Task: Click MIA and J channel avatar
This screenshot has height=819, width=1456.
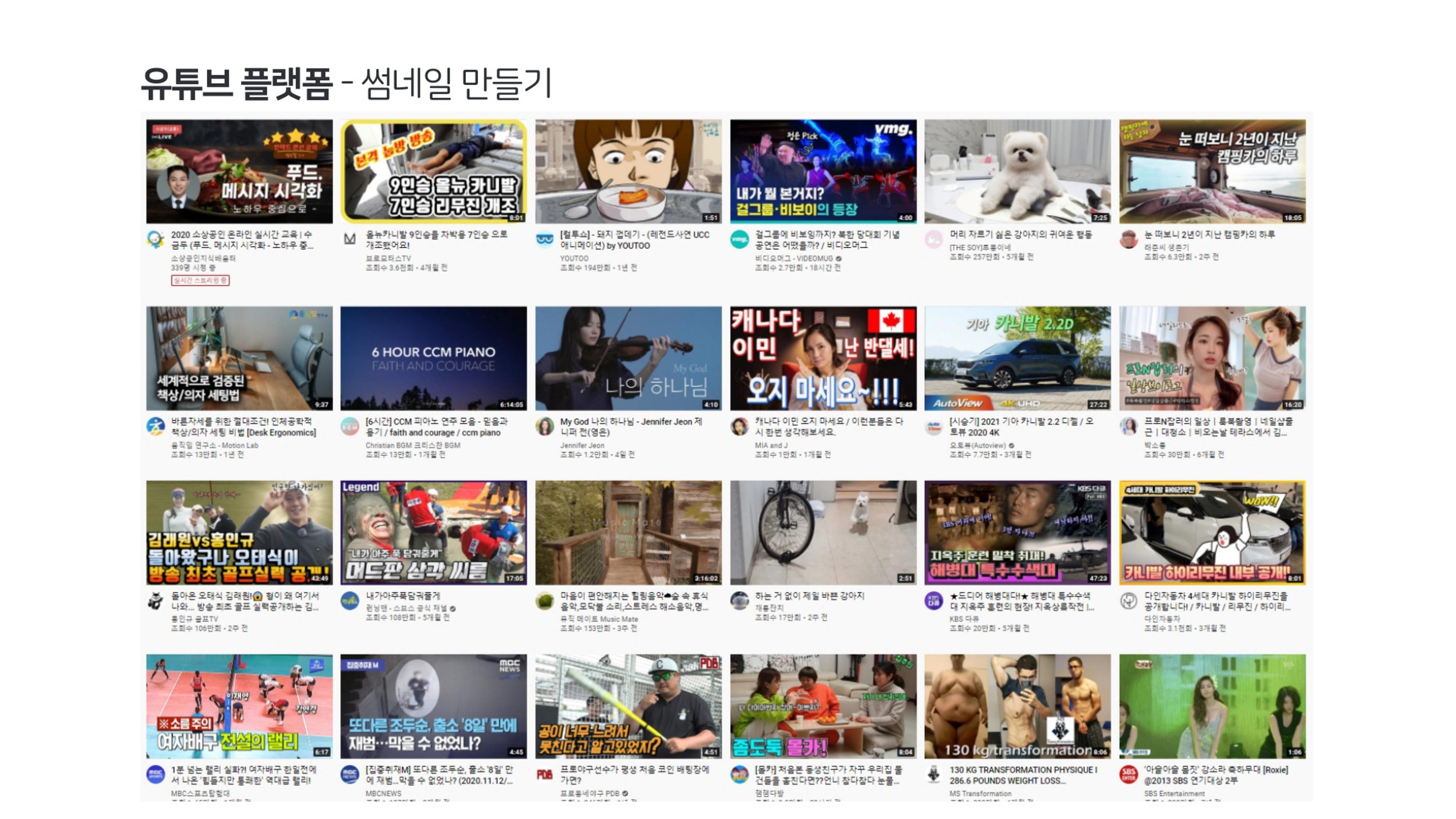Action: [x=739, y=426]
